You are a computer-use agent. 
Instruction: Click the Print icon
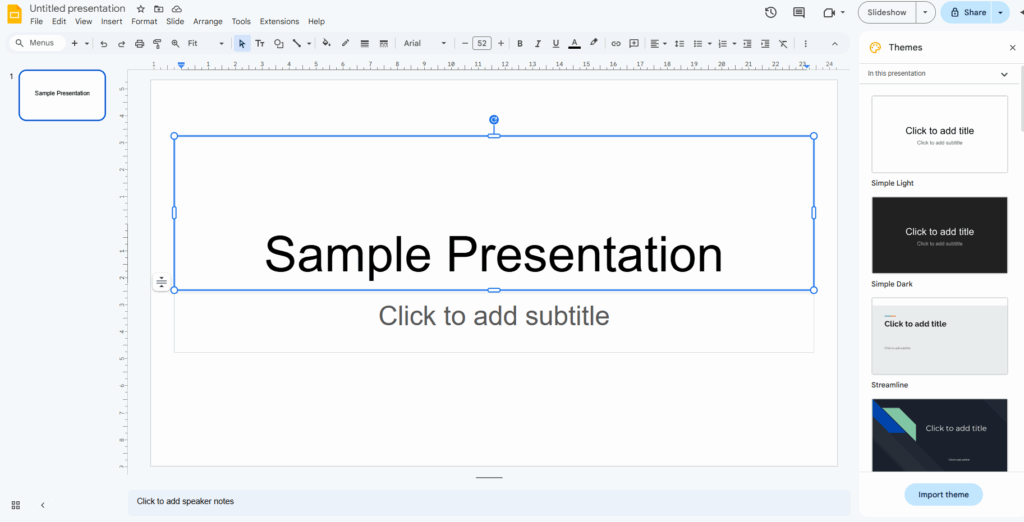point(139,44)
